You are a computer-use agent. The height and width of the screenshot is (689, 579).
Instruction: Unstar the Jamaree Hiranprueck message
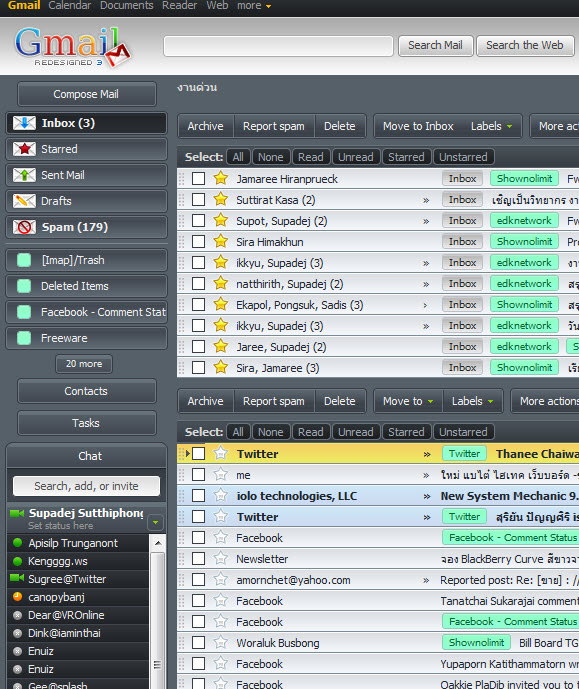point(221,178)
